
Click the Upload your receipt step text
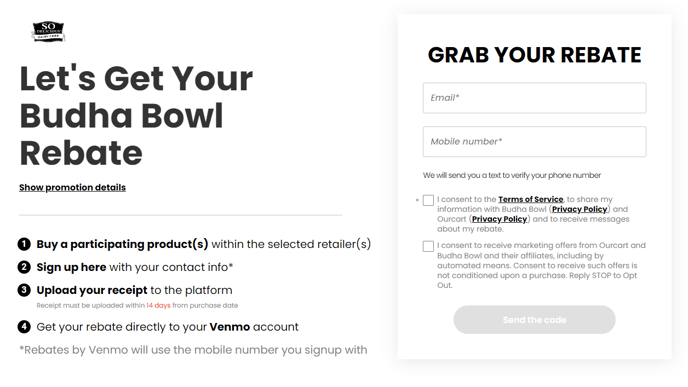pyautogui.click(x=134, y=290)
